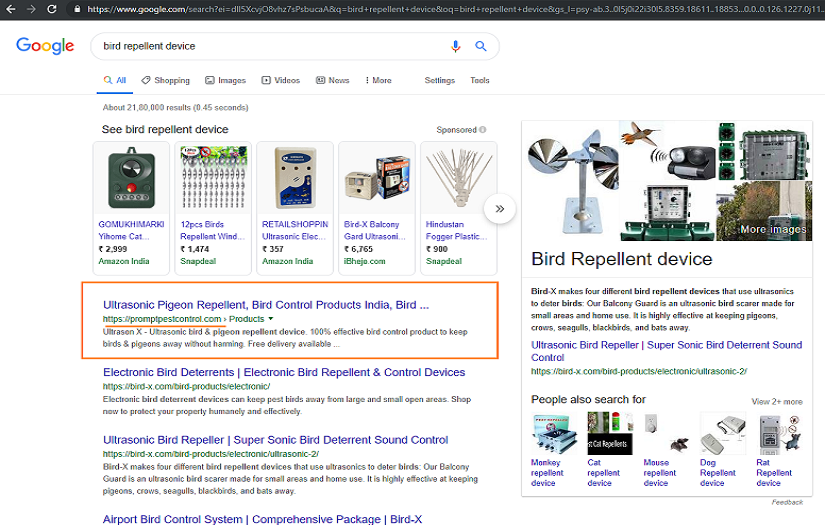The image size is (825, 525).
Task: Open RETAILSHOPPIN Ultrasonic product image
Action: pyautogui.click(x=295, y=178)
